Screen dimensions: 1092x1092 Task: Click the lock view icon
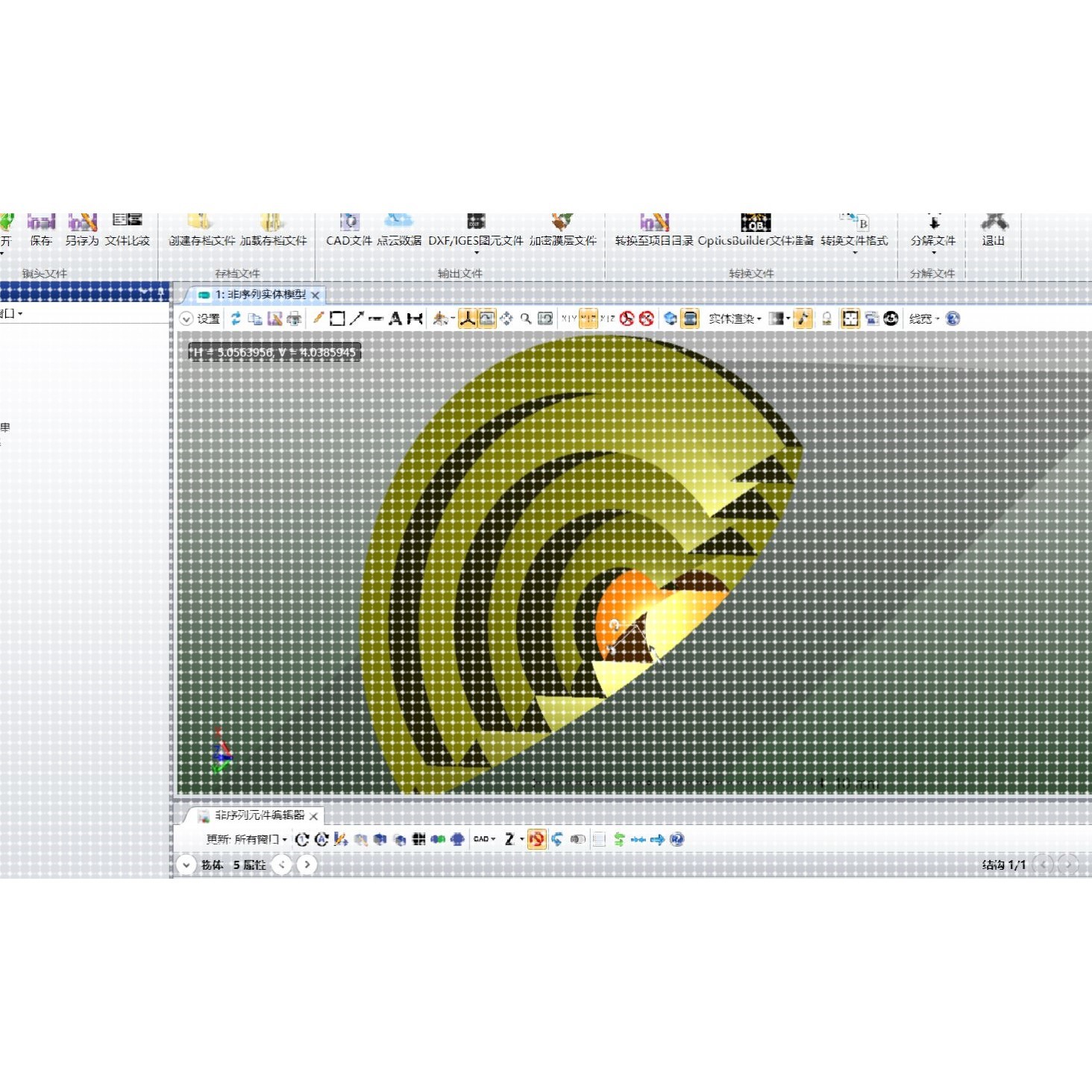tap(826, 318)
